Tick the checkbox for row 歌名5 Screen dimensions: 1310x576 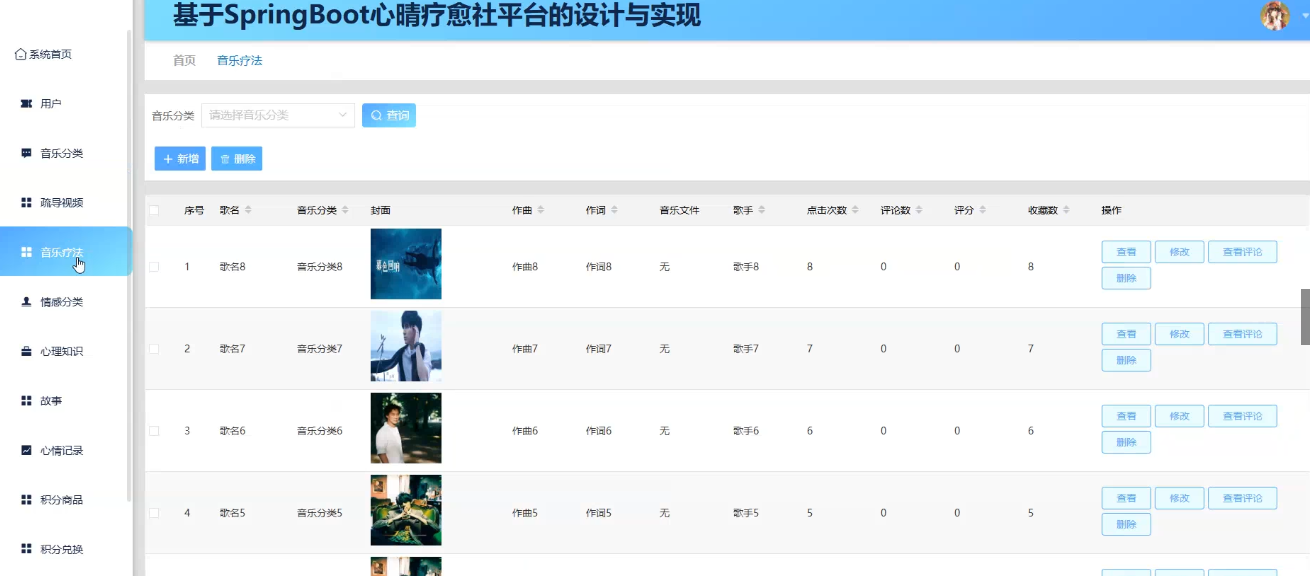pos(154,513)
